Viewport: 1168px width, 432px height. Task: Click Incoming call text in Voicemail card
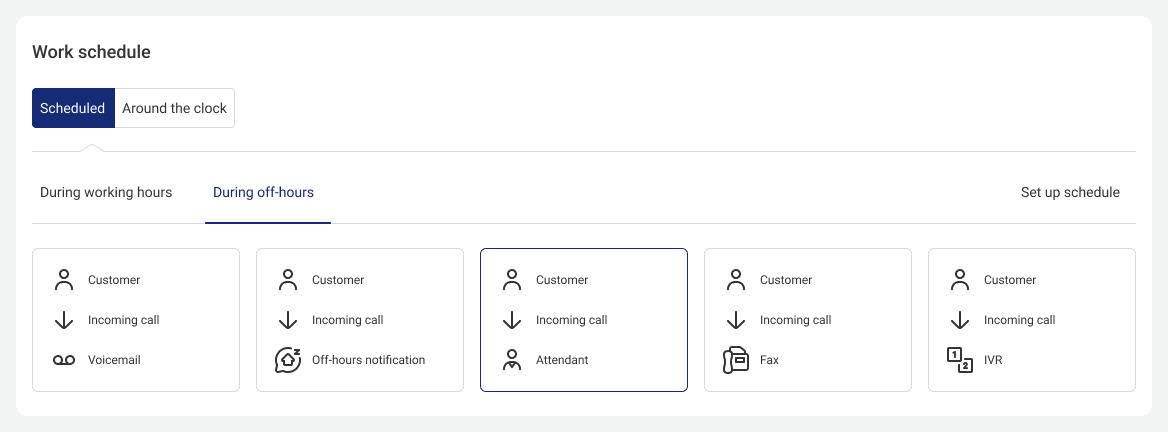(124, 320)
